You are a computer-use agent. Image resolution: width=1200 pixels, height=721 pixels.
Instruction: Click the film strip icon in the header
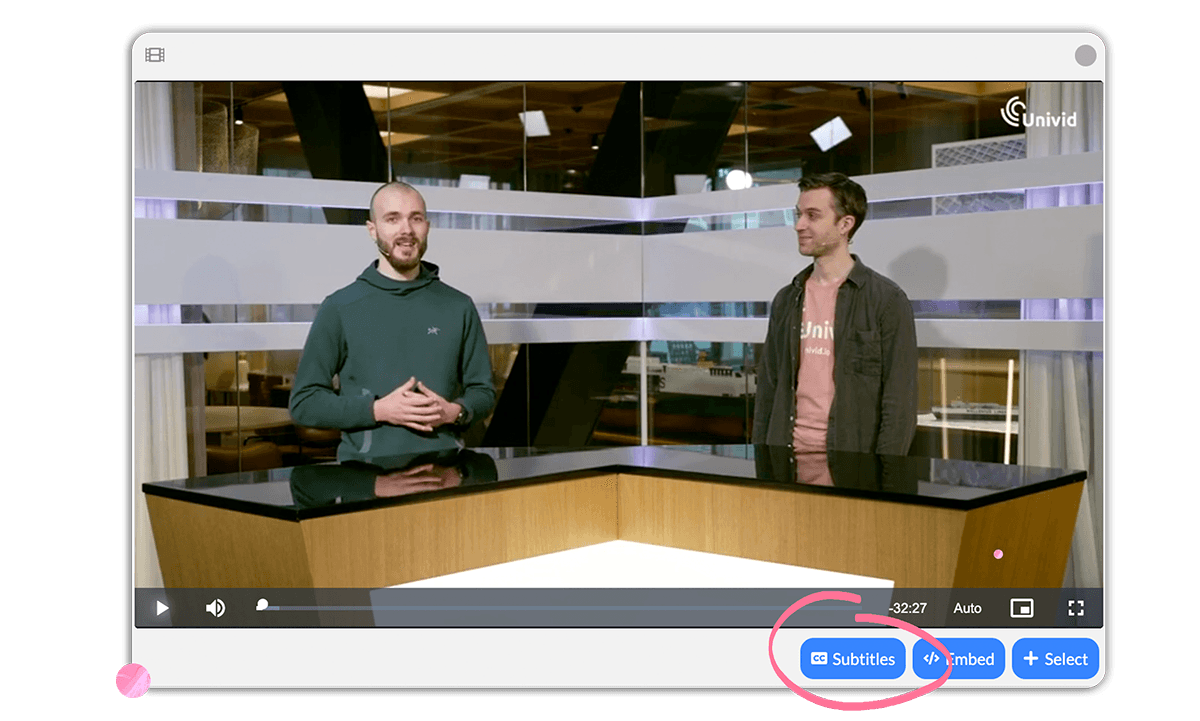point(155,55)
